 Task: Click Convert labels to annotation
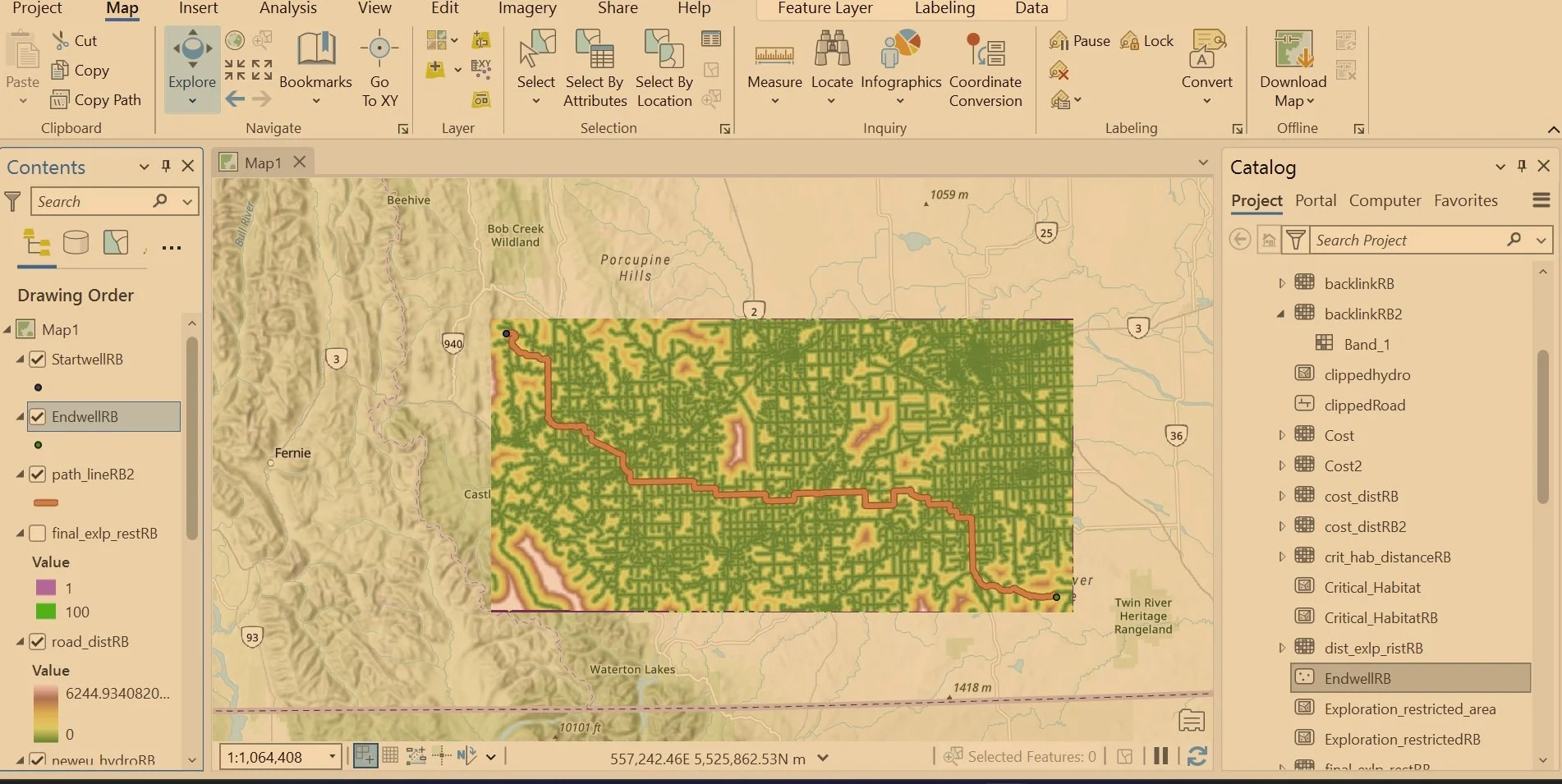pos(1206,69)
